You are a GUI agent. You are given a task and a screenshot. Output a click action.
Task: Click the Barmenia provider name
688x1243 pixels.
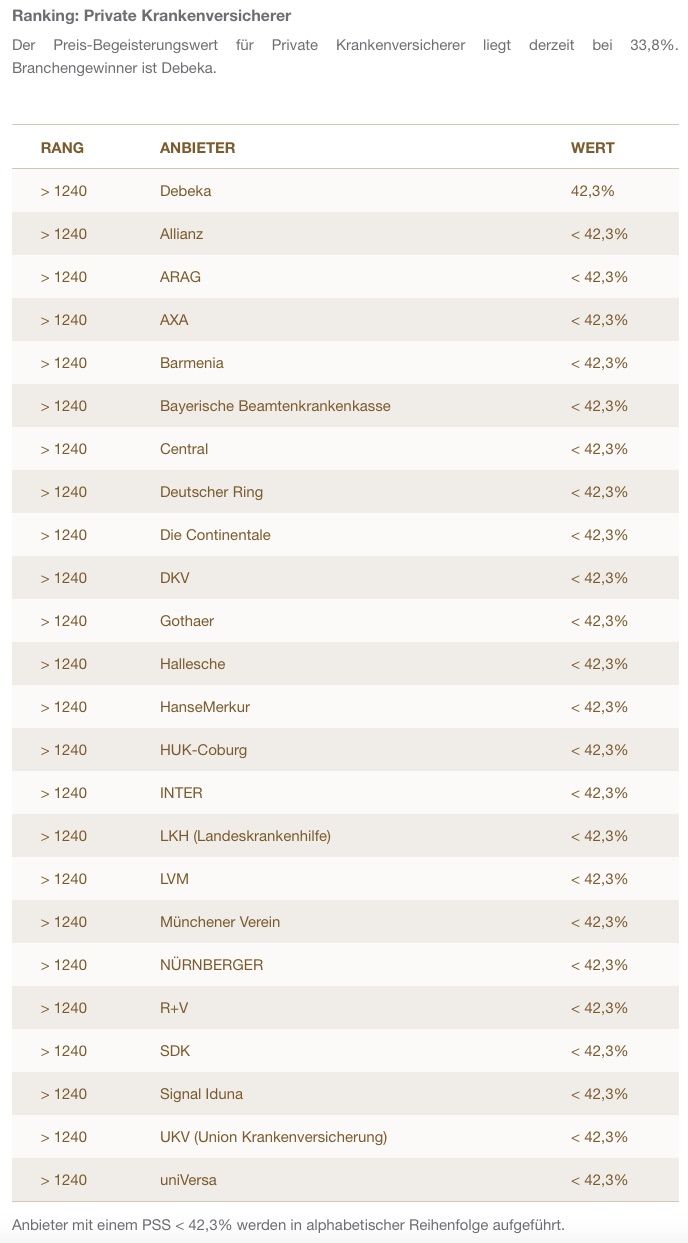click(192, 363)
